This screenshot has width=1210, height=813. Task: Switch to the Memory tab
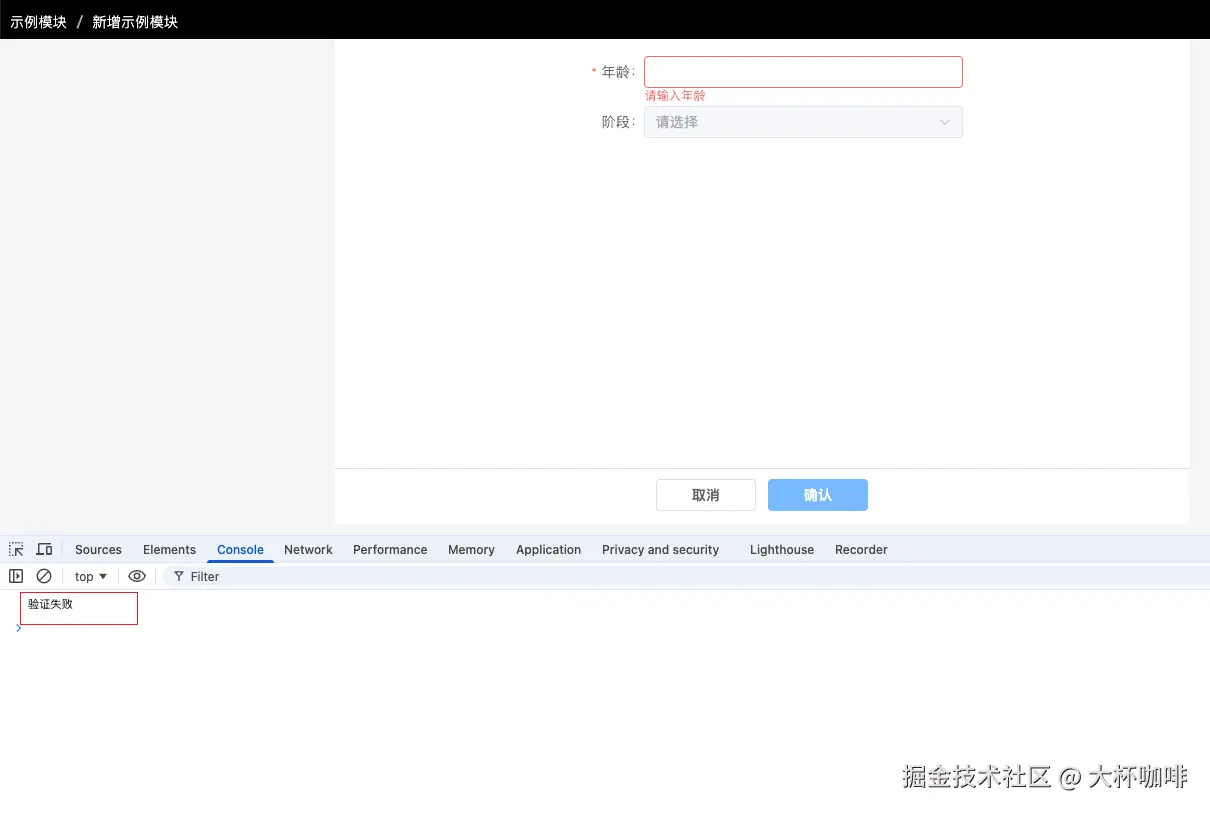(471, 549)
